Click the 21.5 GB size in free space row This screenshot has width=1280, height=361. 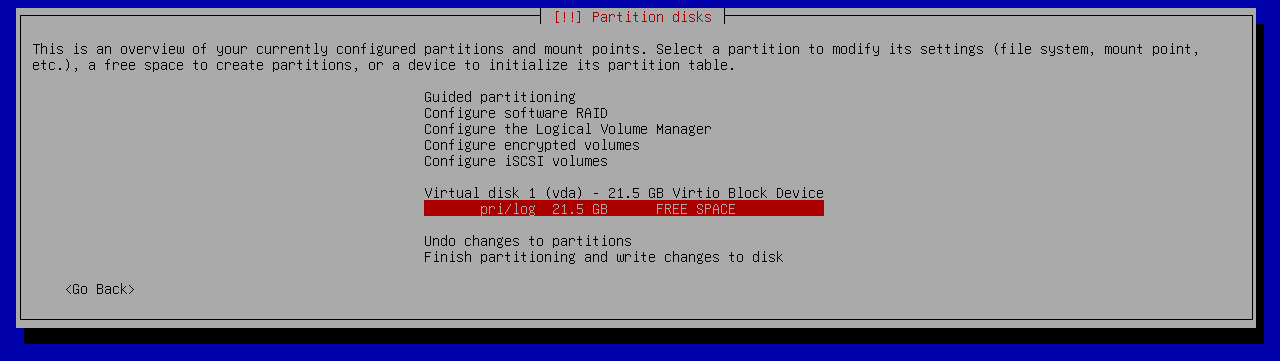(x=580, y=209)
